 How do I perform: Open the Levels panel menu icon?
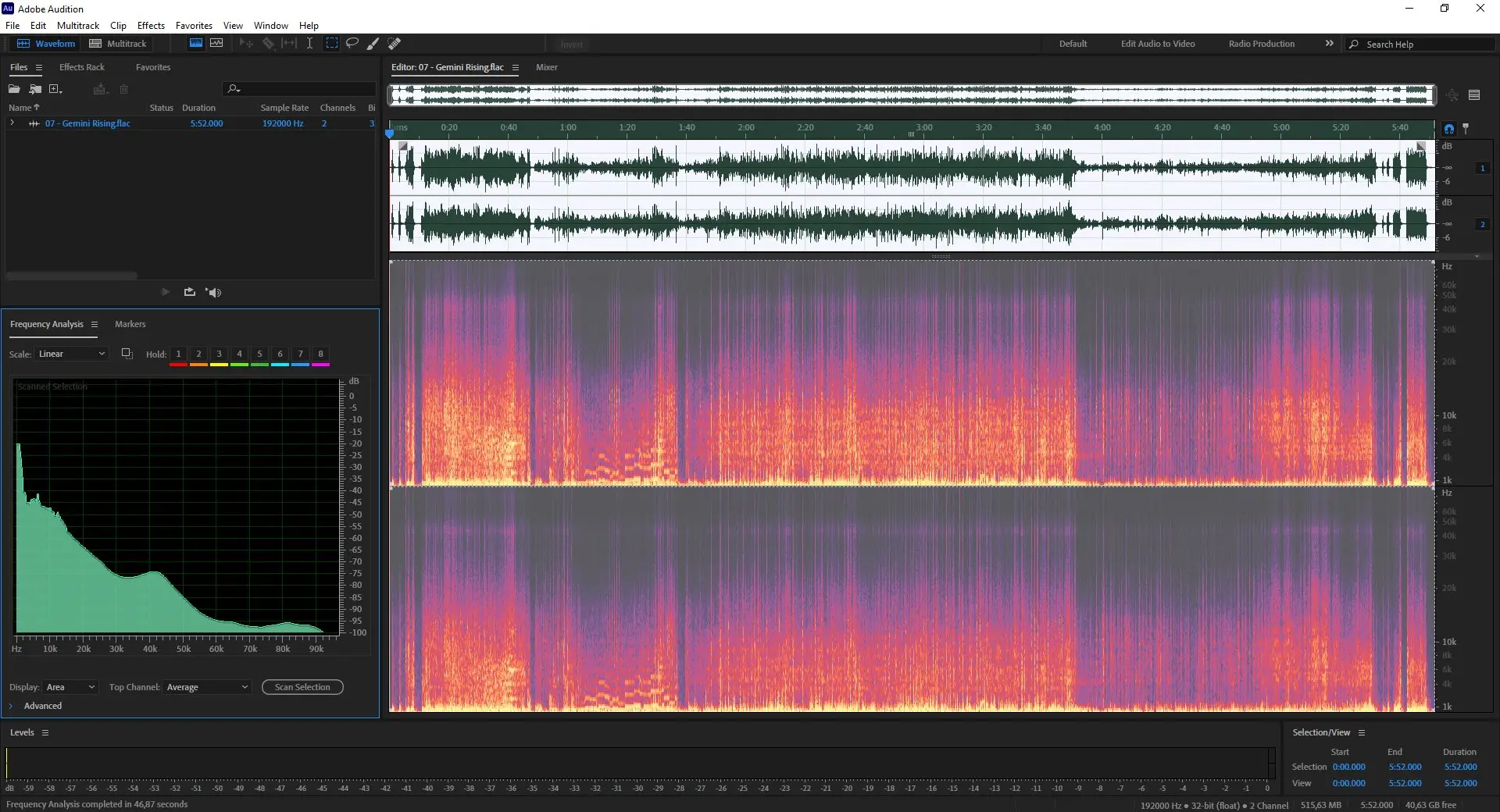point(45,732)
